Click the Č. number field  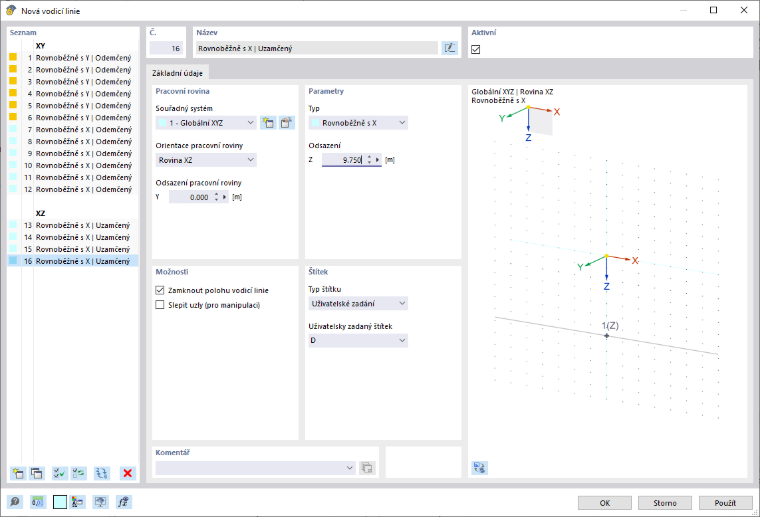tap(166, 48)
